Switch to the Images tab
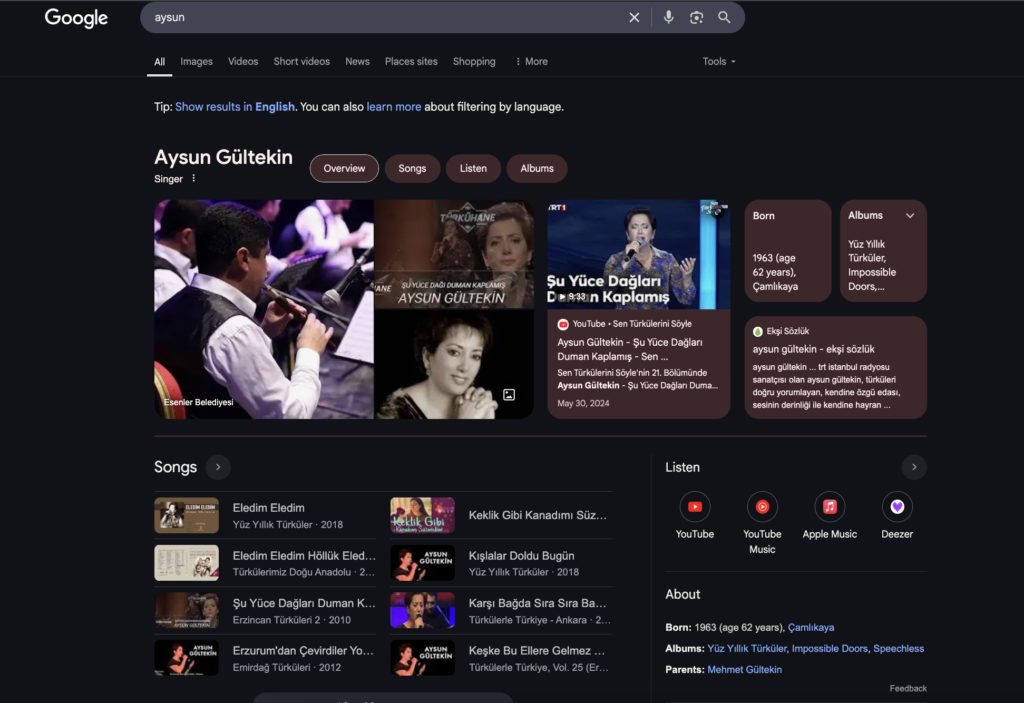Image resolution: width=1024 pixels, height=703 pixels. pos(197,61)
